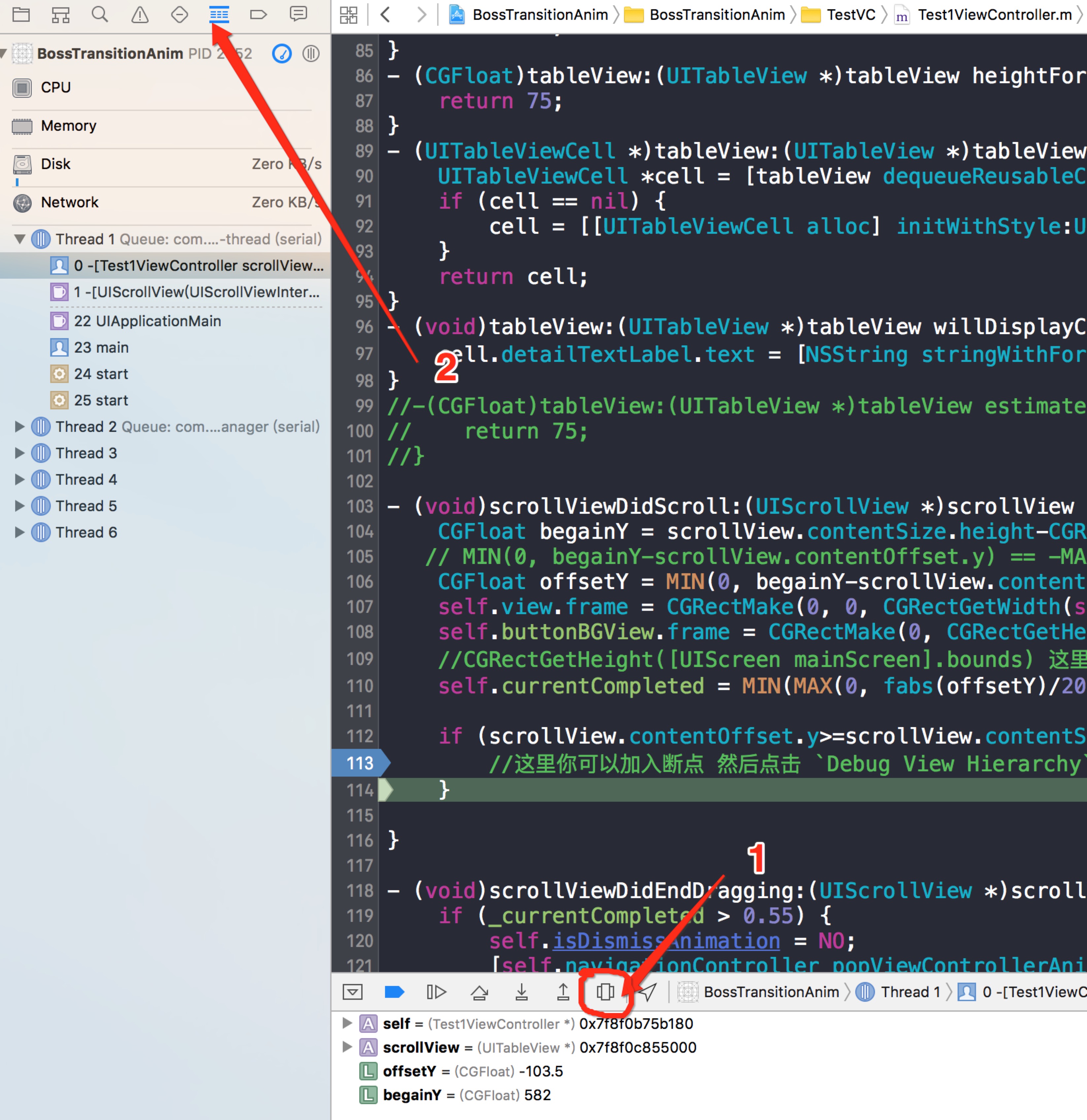Expand Thread 2 in the debug navigator
This screenshot has width=1087, height=1120.
[x=20, y=426]
